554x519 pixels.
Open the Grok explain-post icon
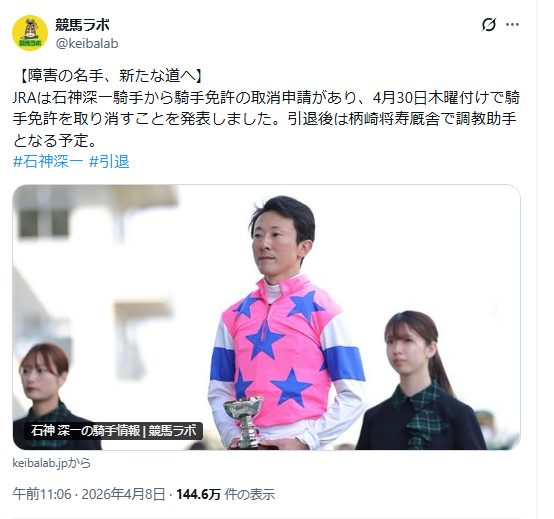pos(489,24)
